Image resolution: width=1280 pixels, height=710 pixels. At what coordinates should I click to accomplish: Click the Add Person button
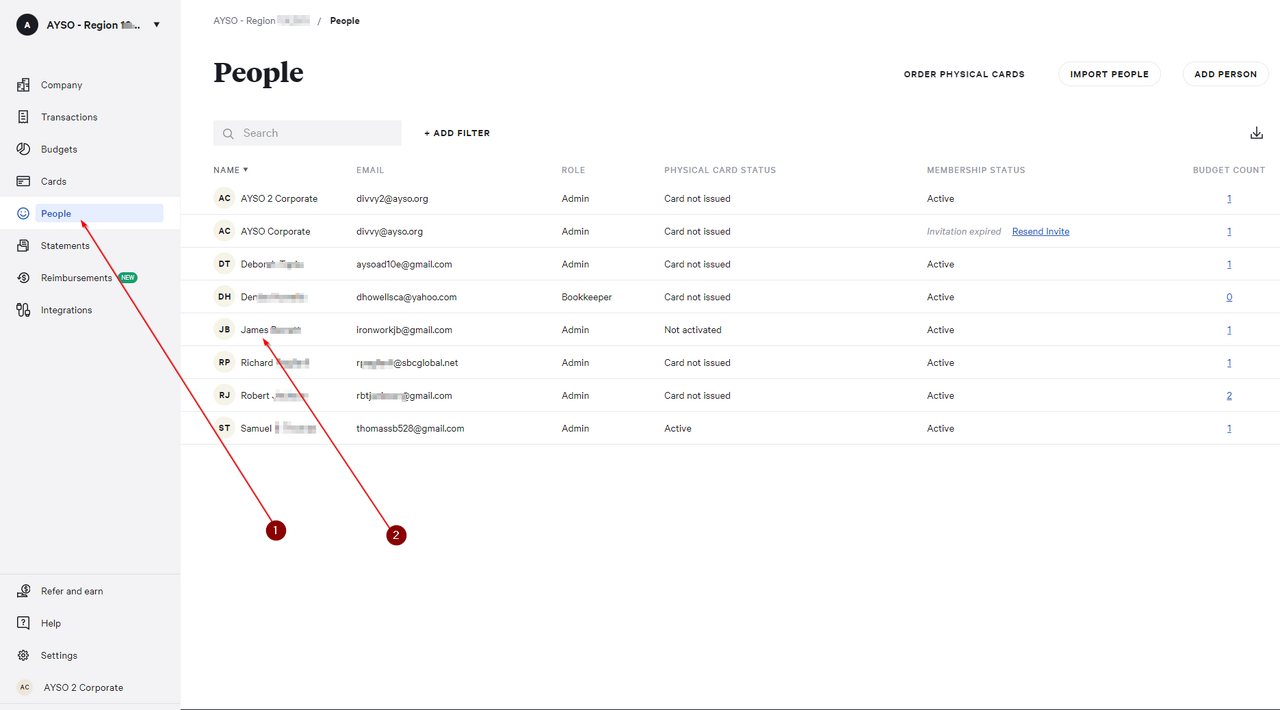pos(1225,74)
